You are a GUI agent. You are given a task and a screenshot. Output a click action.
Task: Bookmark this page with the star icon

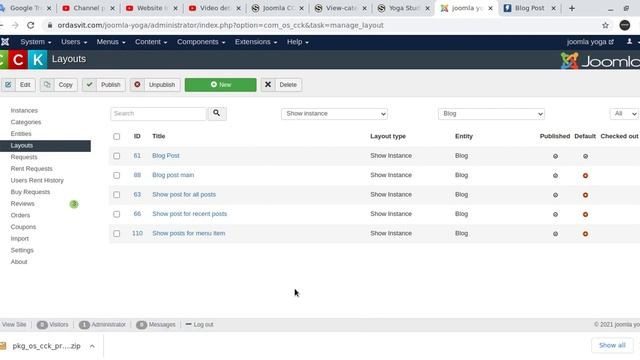click(605, 25)
